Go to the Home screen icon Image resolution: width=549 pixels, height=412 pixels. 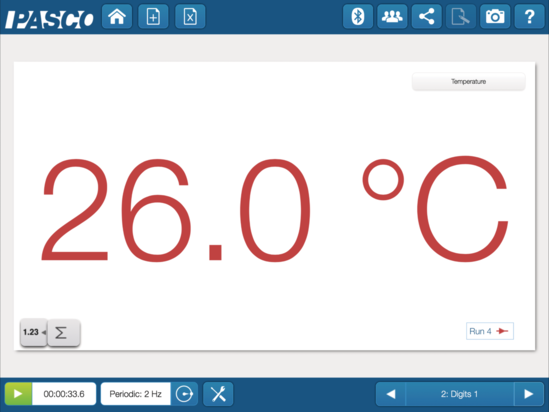(x=117, y=16)
